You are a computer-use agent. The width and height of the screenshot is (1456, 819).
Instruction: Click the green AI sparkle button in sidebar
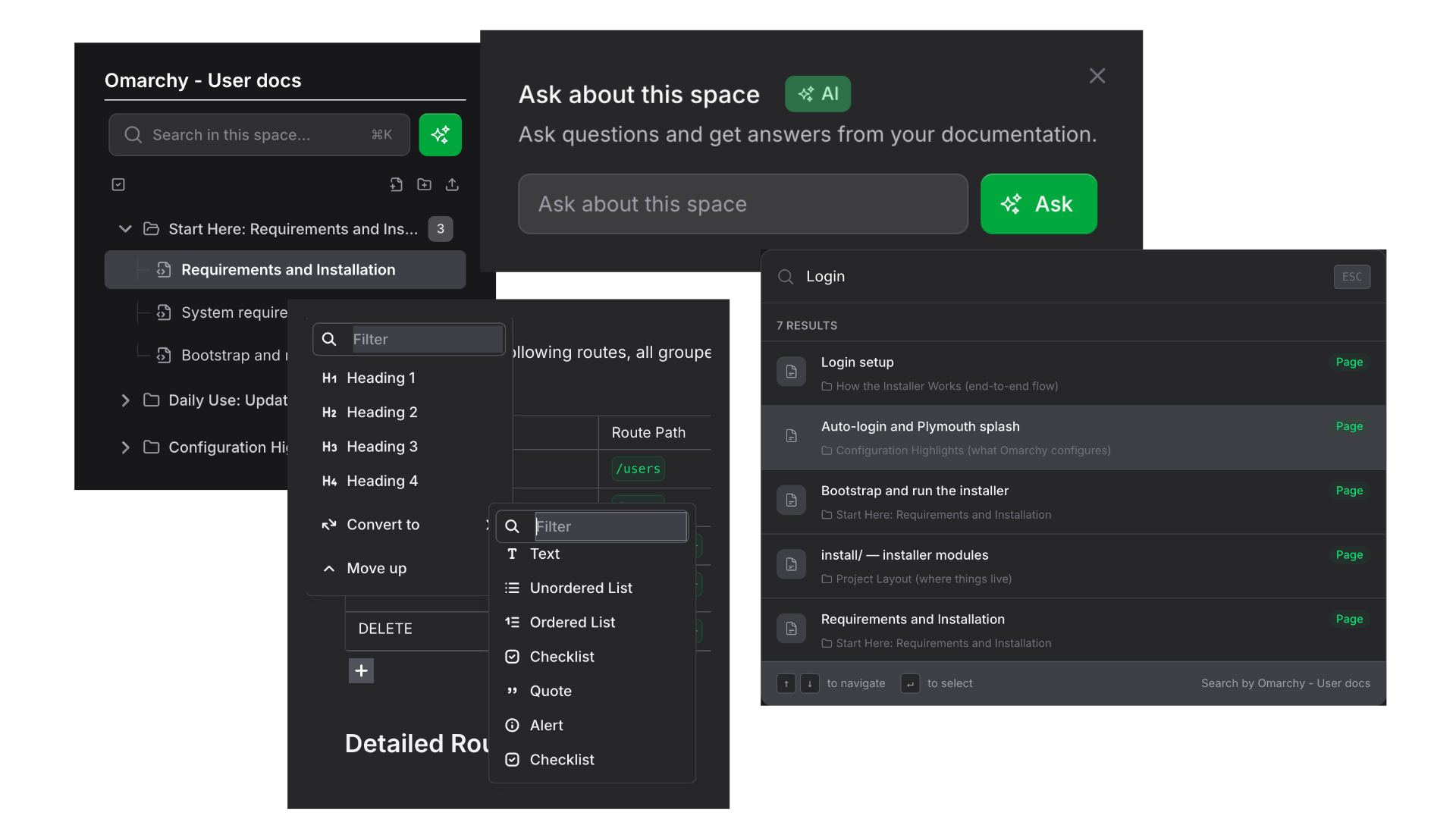pyautogui.click(x=440, y=135)
